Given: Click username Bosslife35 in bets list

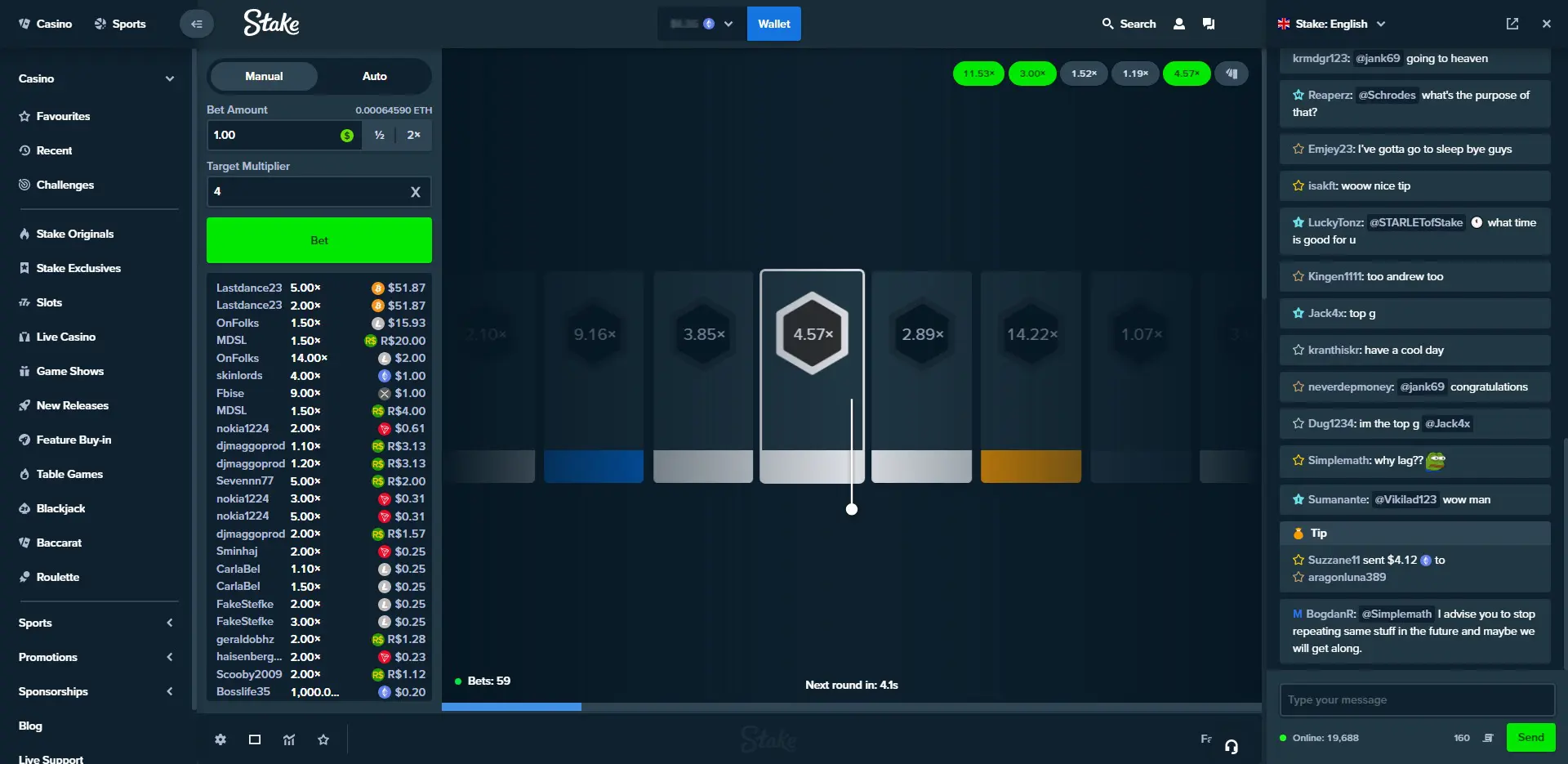Looking at the screenshot, I should (x=243, y=692).
